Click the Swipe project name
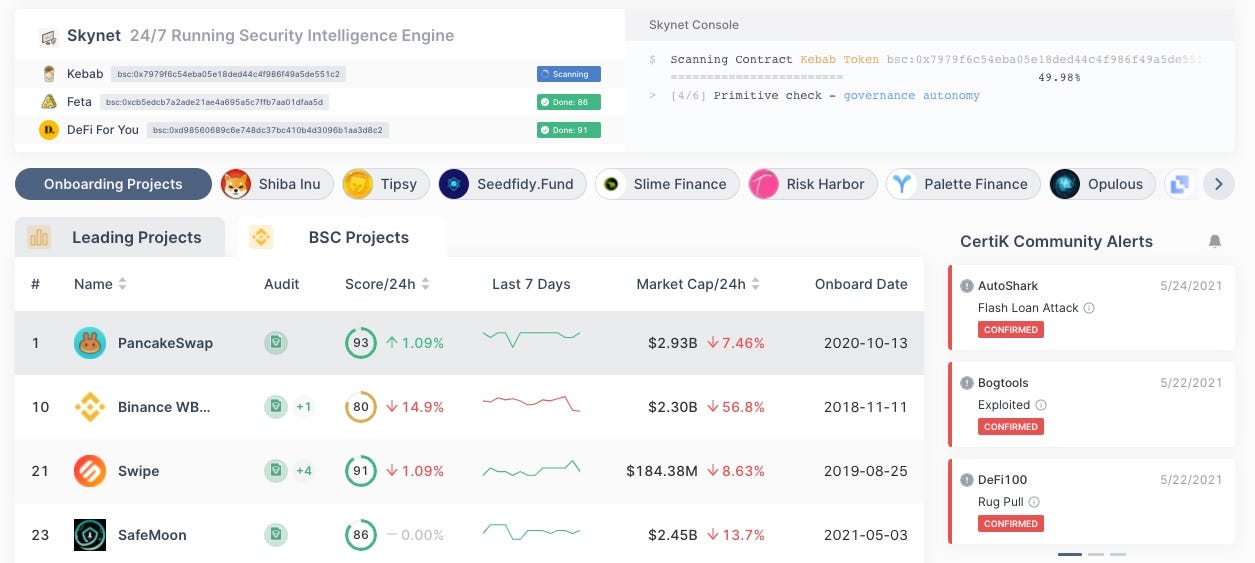The image size is (1255, 563). 138,471
